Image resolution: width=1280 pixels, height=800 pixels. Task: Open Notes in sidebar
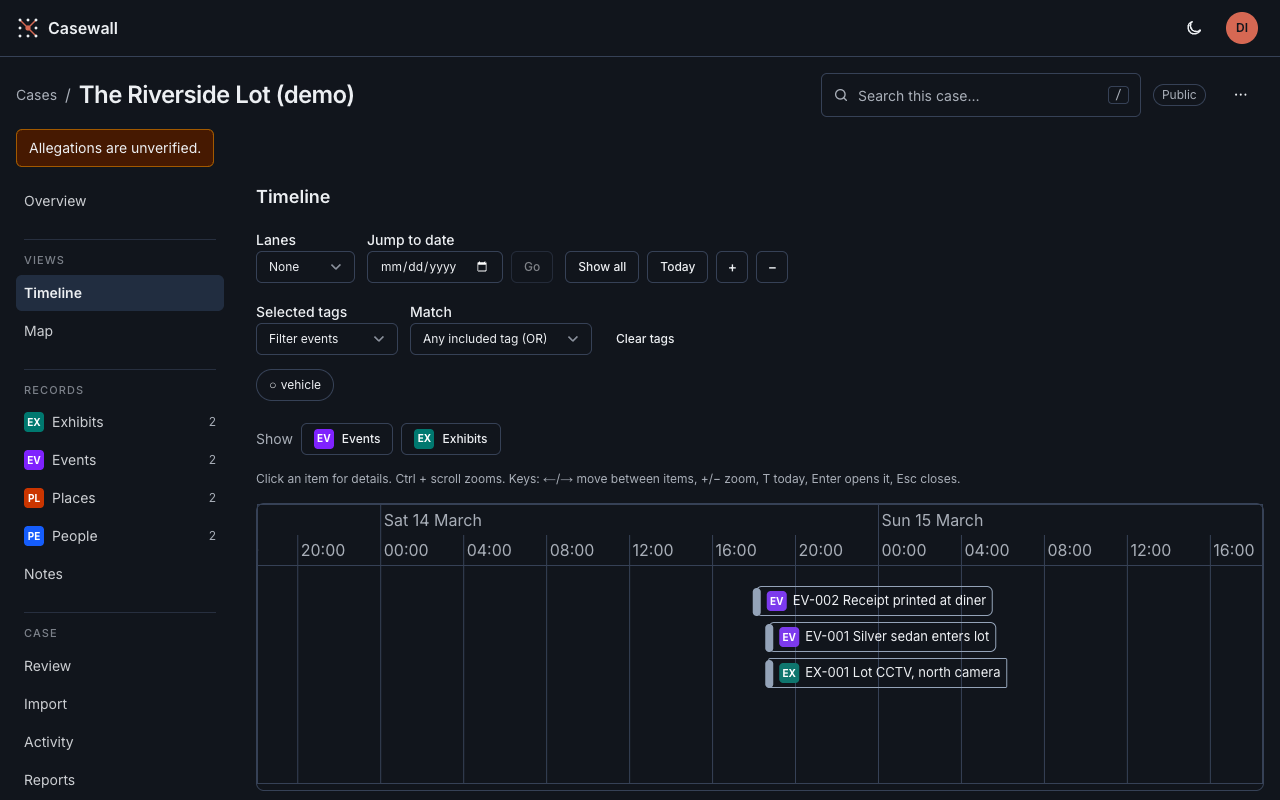(120, 574)
